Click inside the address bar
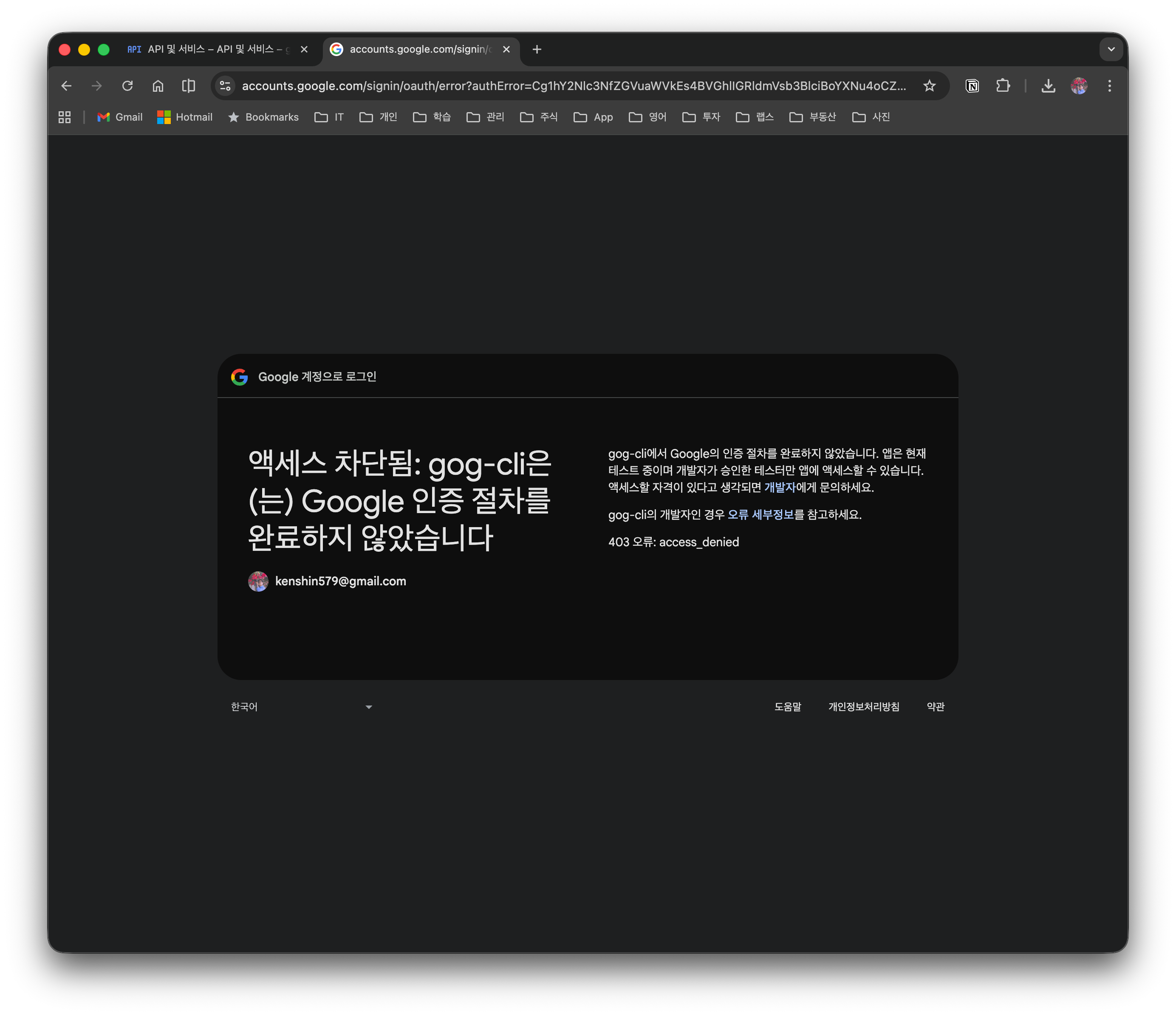Screen dimensions: 1176x1016 pyautogui.click(x=568, y=86)
